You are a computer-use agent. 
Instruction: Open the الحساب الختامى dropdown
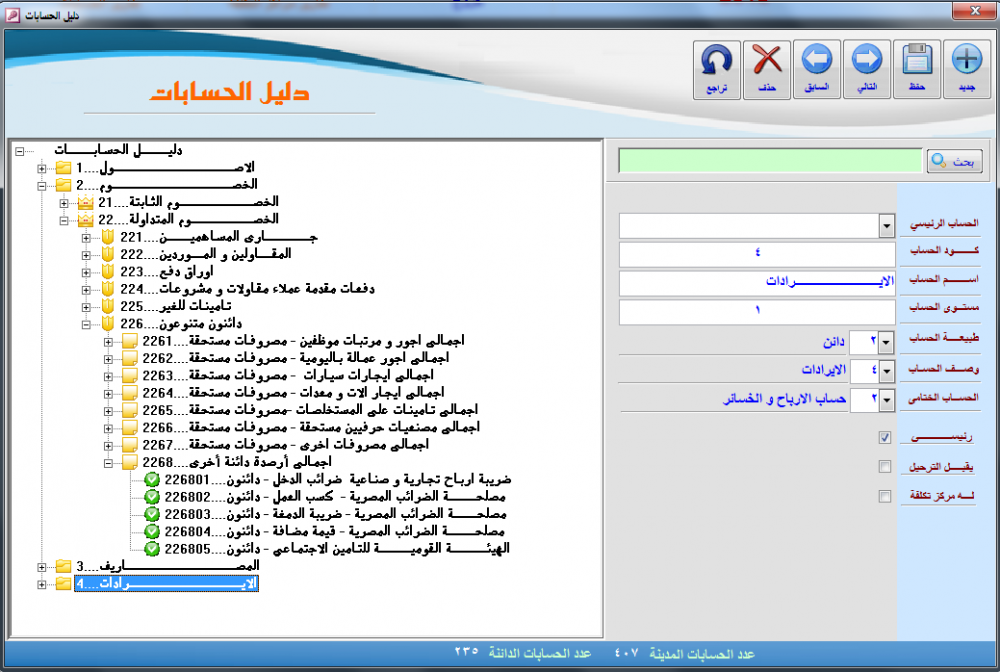click(x=886, y=400)
